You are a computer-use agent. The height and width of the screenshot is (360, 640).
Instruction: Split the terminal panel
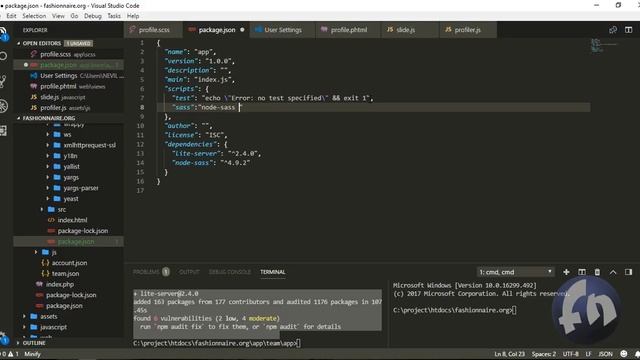582,272
